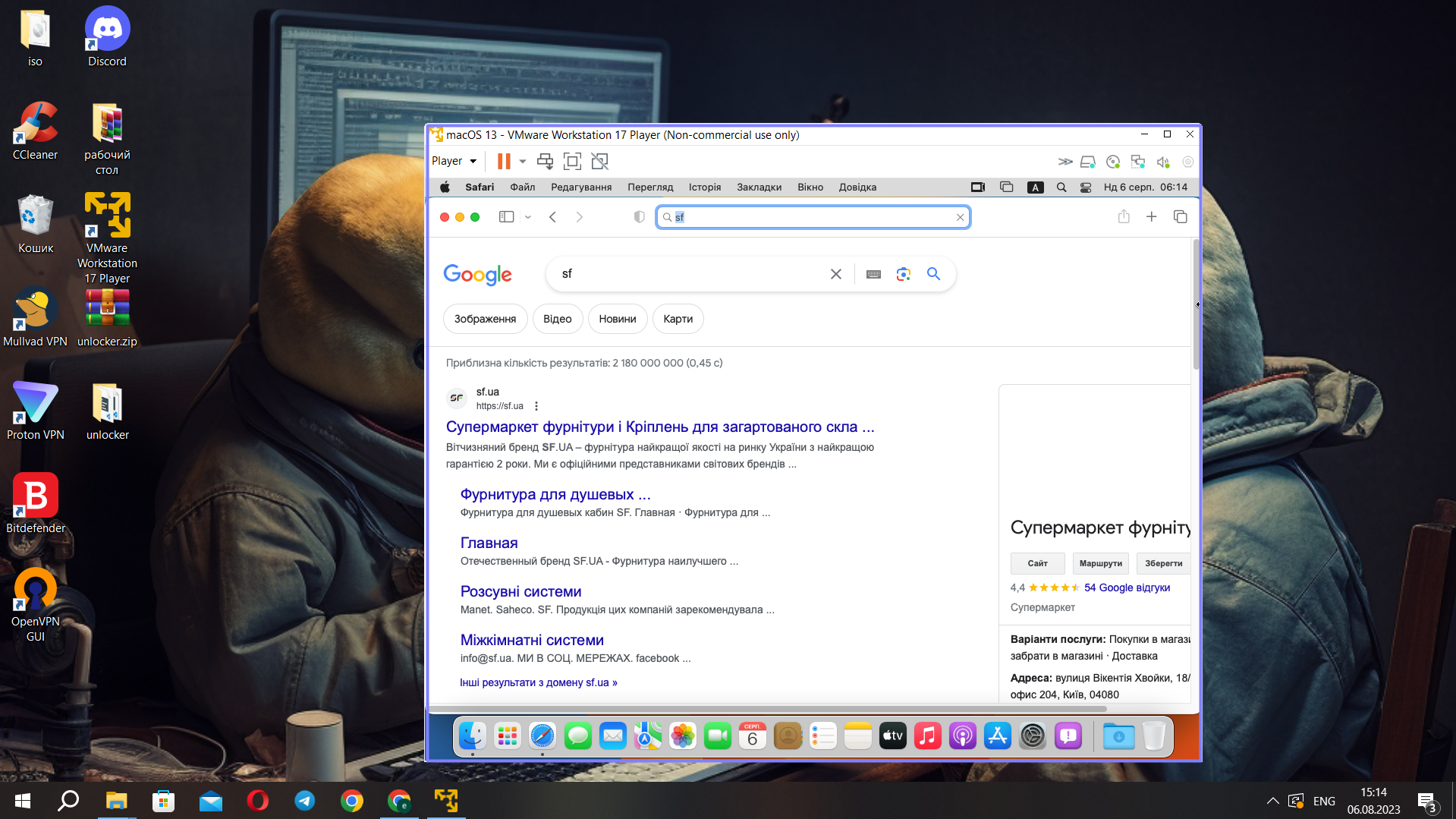The height and width of the screenshot is (819, 1456).
Task: Expand the VMware devices chevron
Action: (1065, 162)
